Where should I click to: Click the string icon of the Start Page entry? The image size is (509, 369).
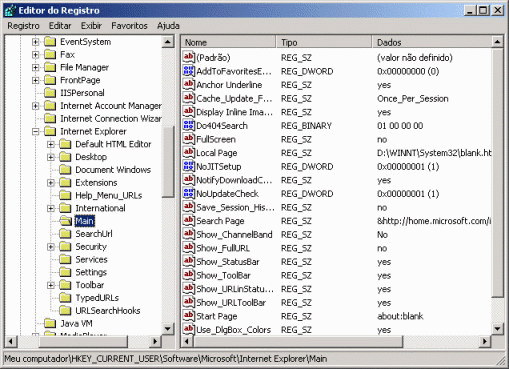pos(189,316)
